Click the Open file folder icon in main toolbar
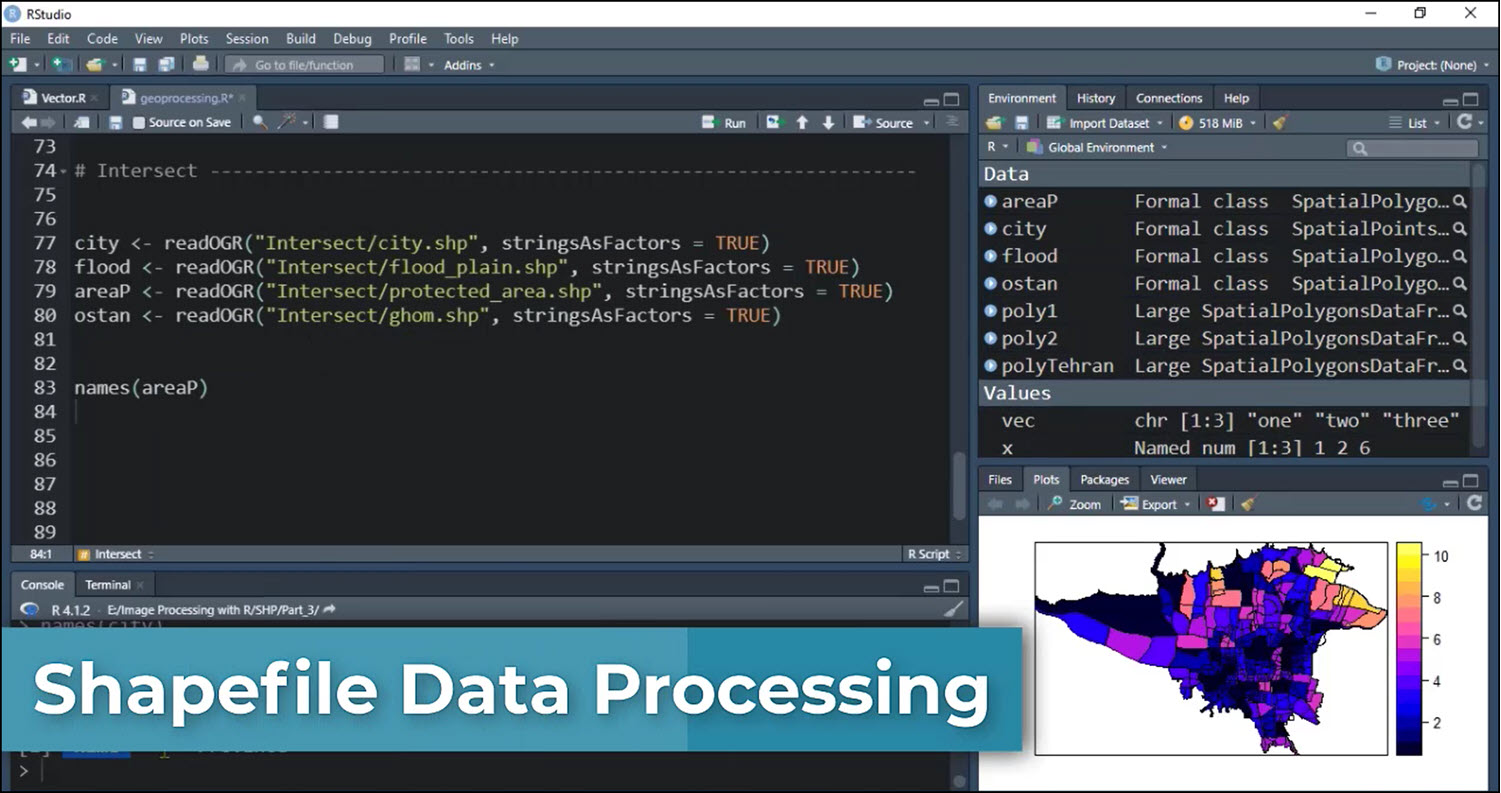 click(x=94, y=64)
